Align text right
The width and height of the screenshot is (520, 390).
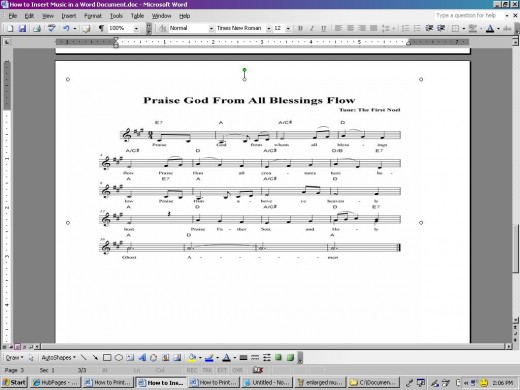point(362,28)
